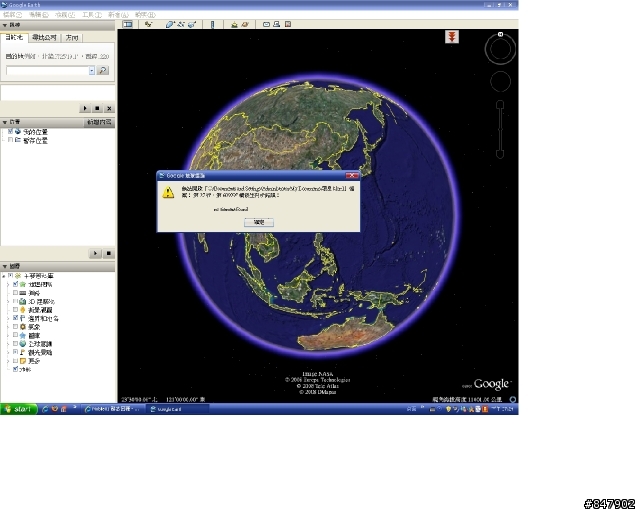The width and height of the screenshot is (640, 512).
Task: Collapse the 圖層 layers panel header triangle
Action: coord(5,266)
